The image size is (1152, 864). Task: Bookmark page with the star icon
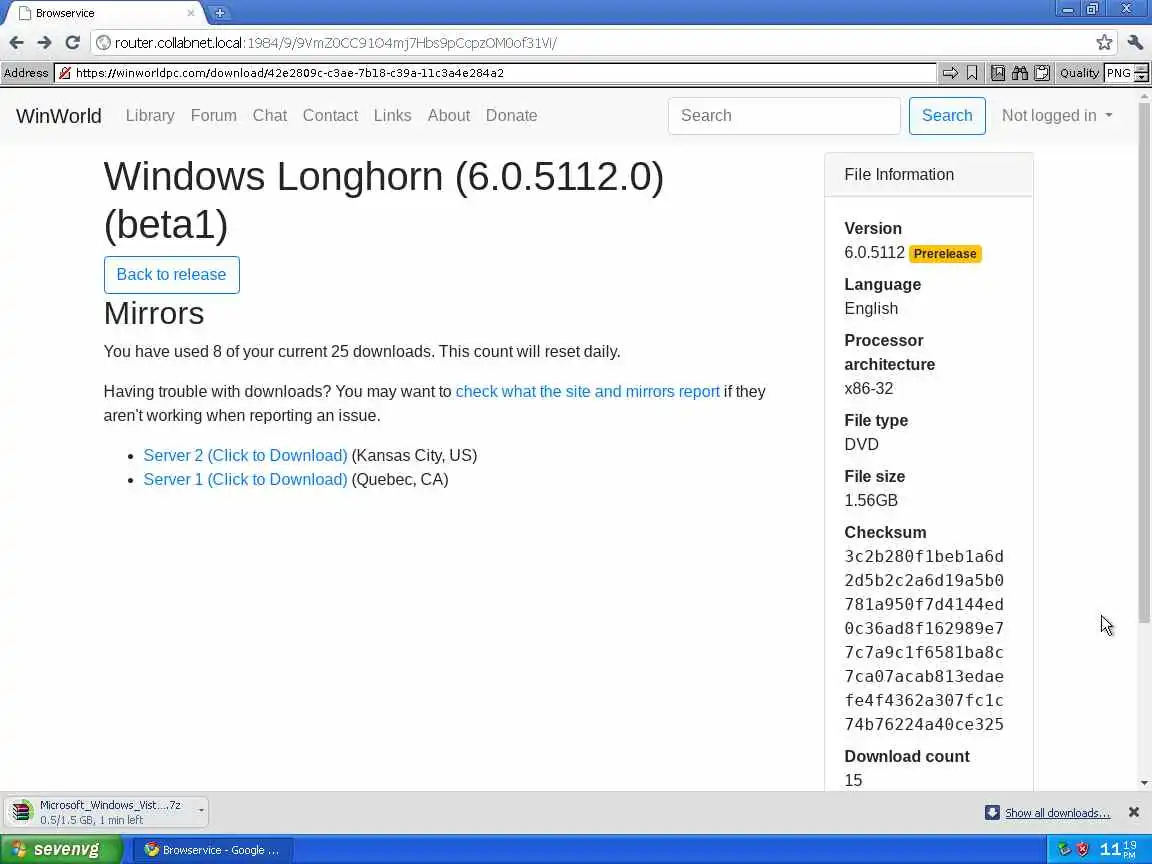point(1104,43)
